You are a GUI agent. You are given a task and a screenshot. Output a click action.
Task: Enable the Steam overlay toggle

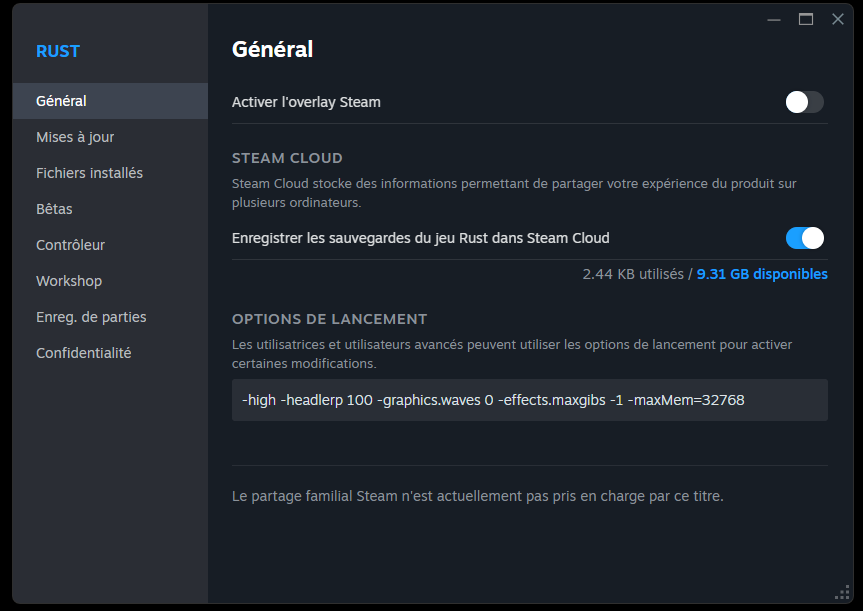pyautogui.click(x=804, y=102)
